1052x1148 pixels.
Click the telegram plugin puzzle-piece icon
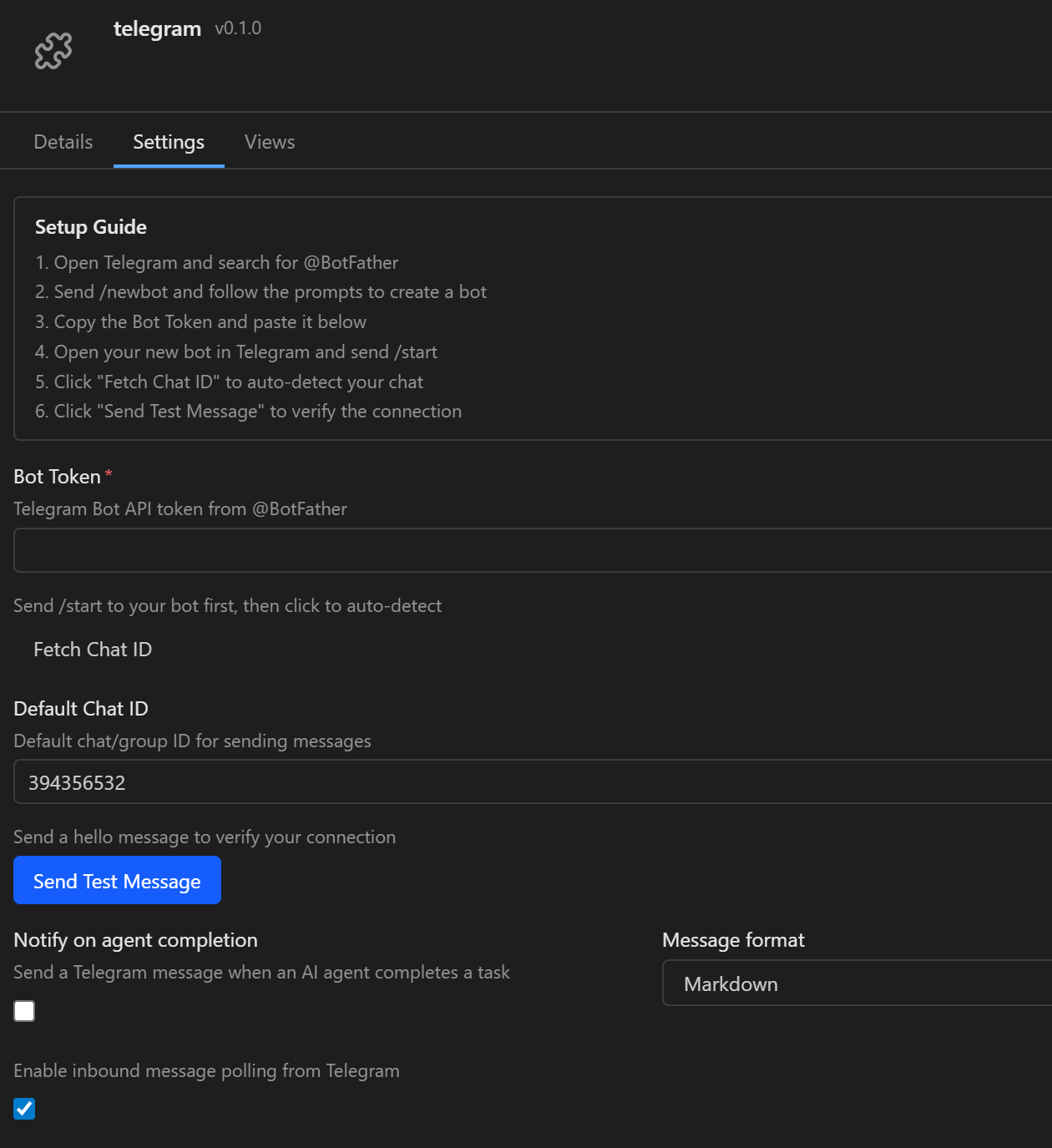pyautogui.click(x=53, y=51)
